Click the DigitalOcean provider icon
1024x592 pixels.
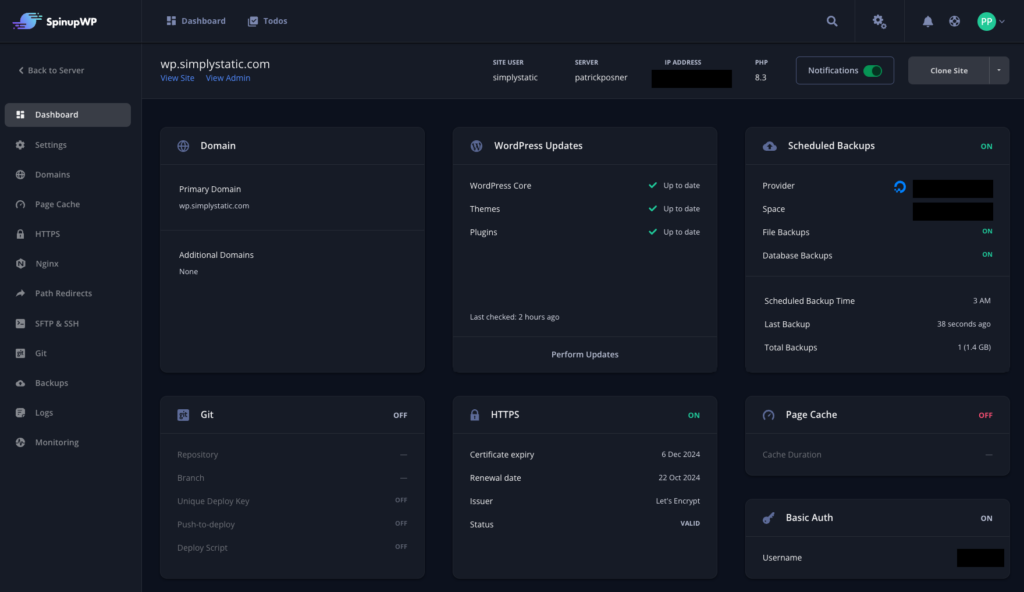pos(899,187)
